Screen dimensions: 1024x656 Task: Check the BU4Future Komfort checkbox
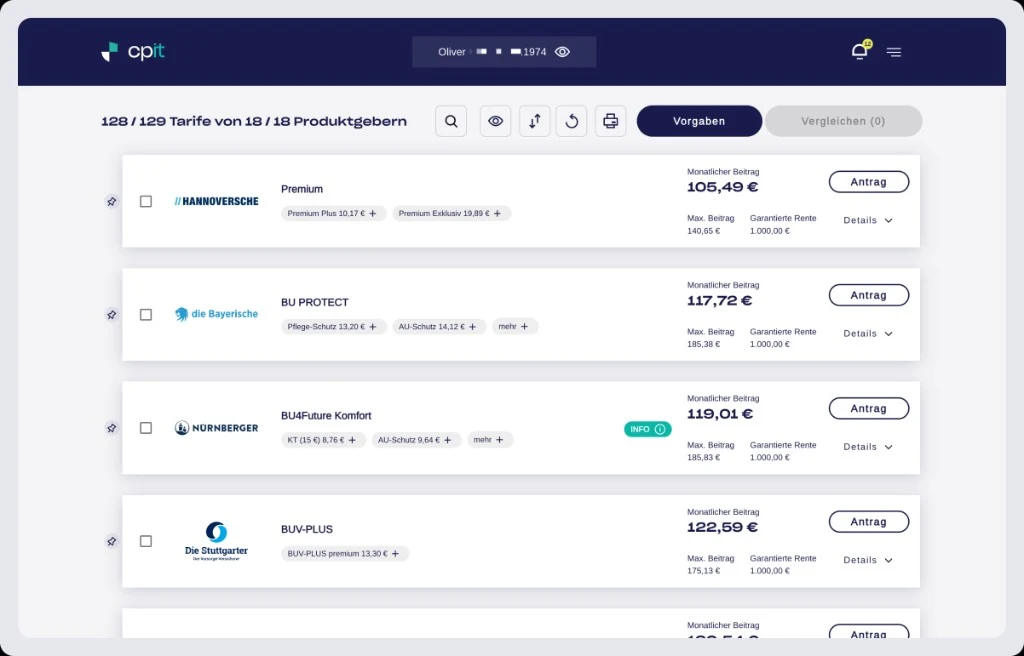[146, 428]
